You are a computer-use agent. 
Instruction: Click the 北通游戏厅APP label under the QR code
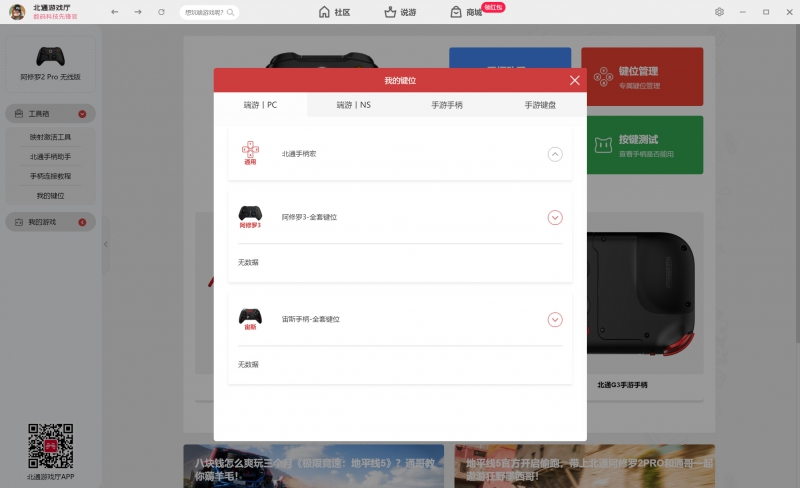51,477
